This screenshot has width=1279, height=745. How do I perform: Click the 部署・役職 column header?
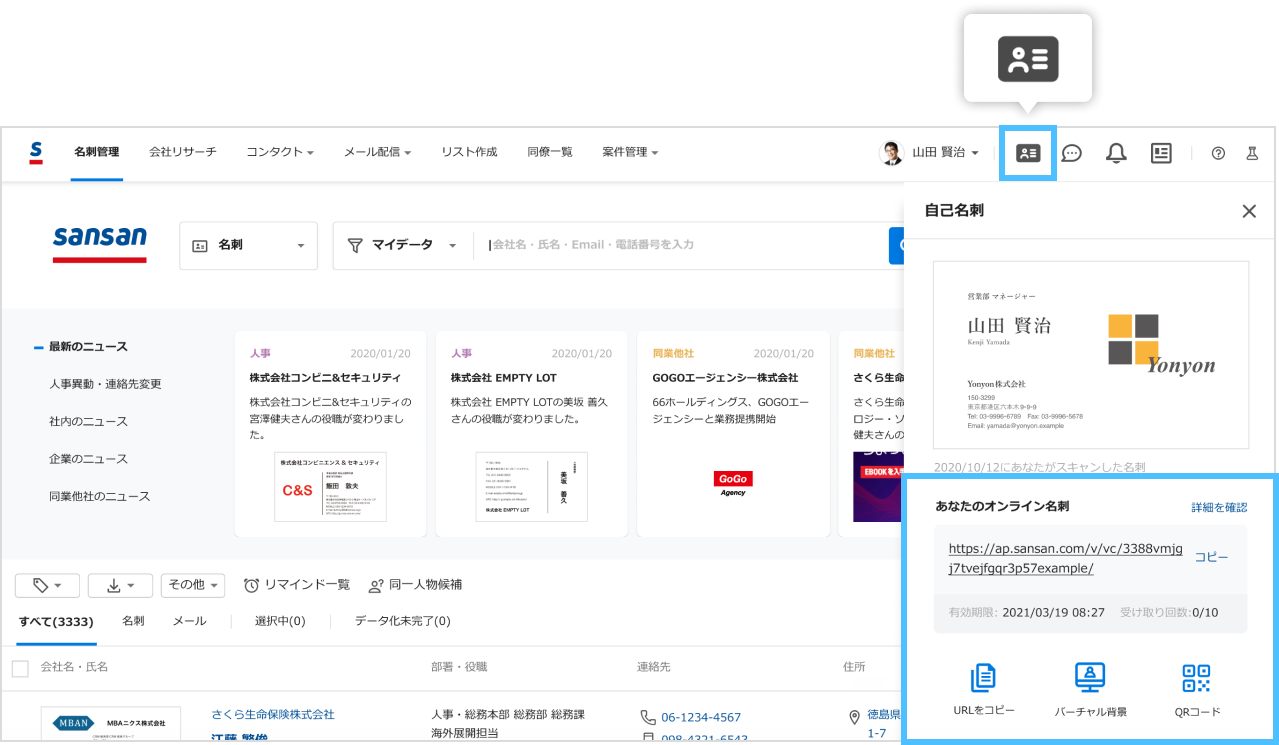click(x=459, y=667)
